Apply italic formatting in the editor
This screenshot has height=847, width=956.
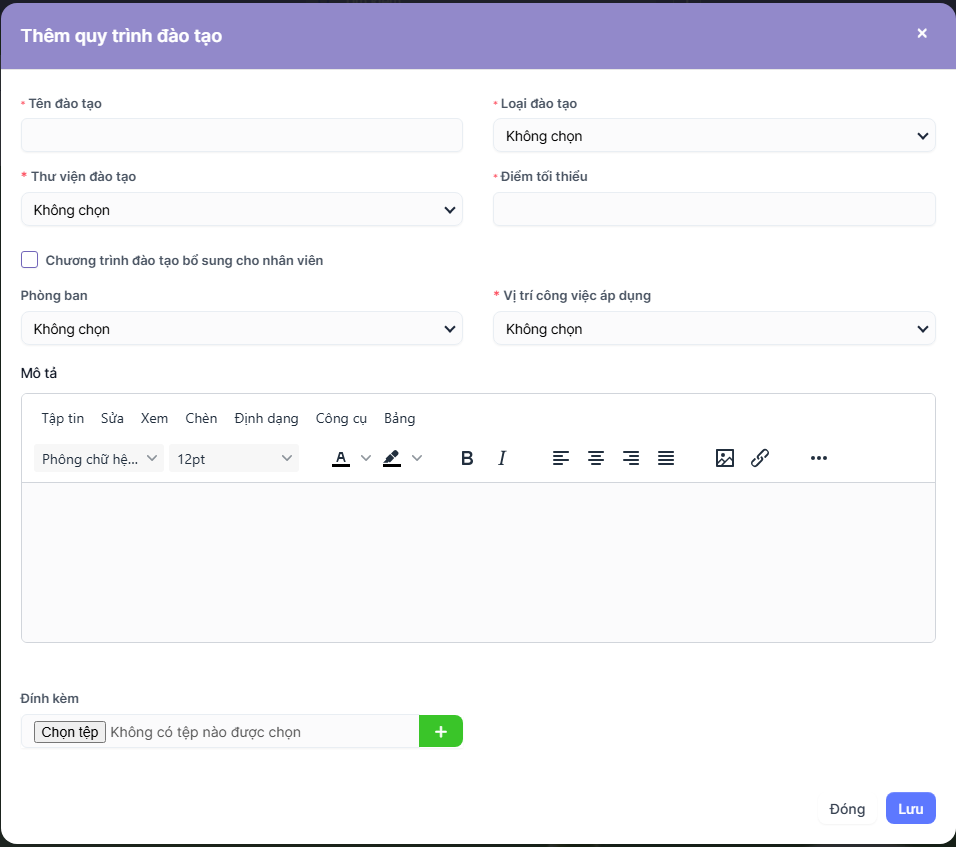click(x=502, y=458)
